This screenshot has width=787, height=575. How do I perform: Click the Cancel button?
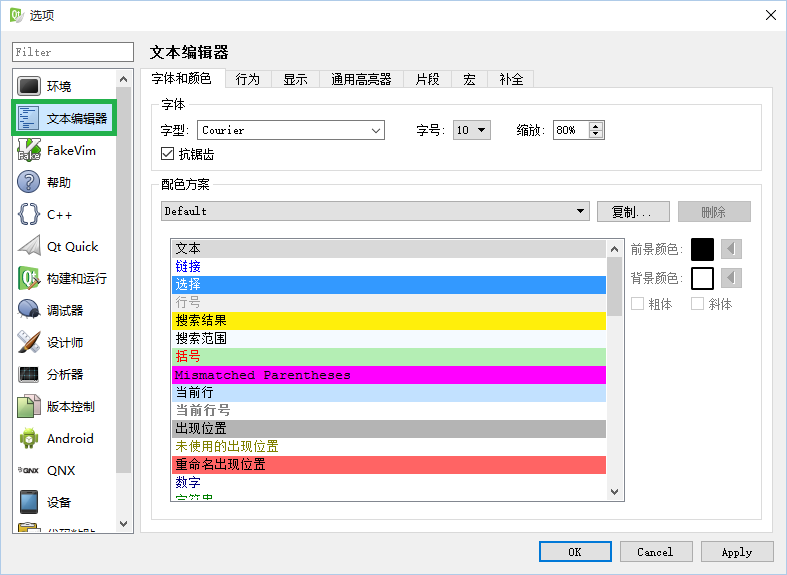pyautogui.click(x=656, y=552)
